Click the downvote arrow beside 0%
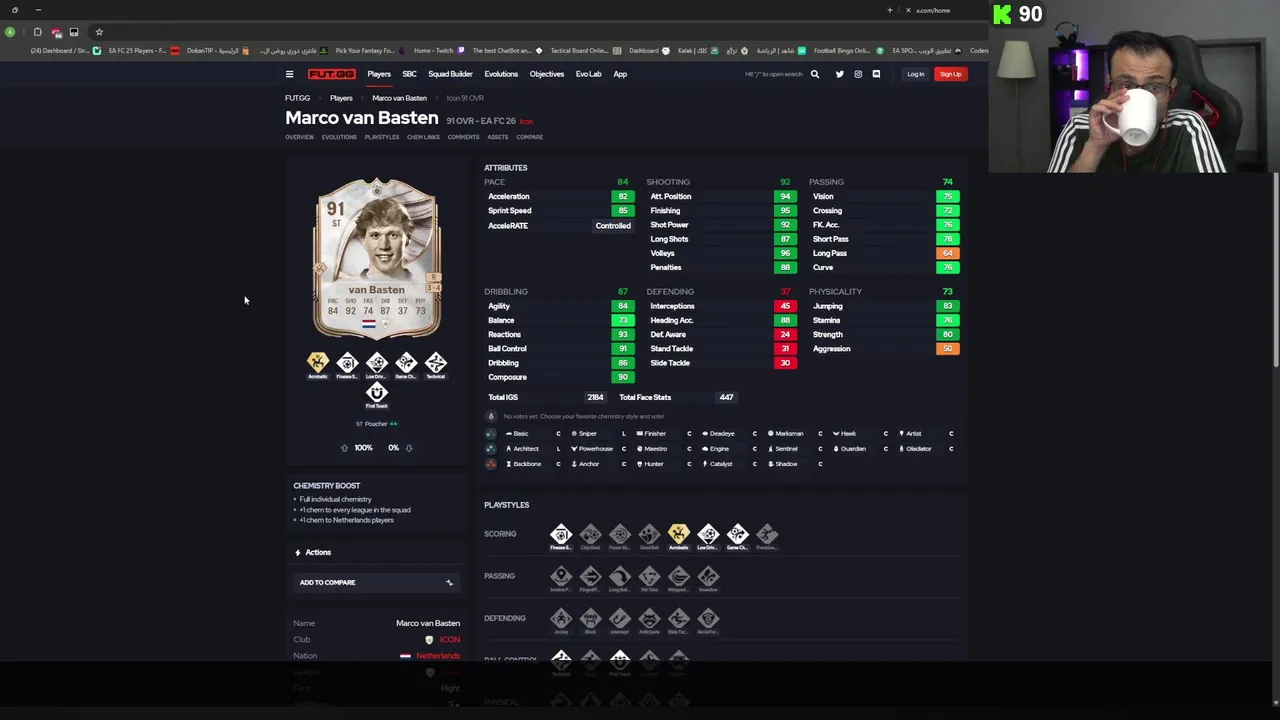Screen dimensions: 1280x720 408,448
